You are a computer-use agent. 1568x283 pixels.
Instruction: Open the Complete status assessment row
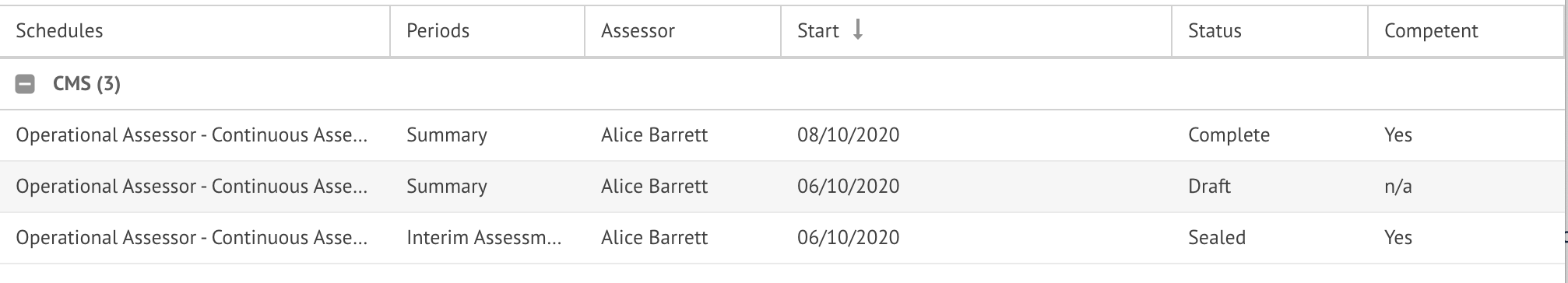point(781,135)
